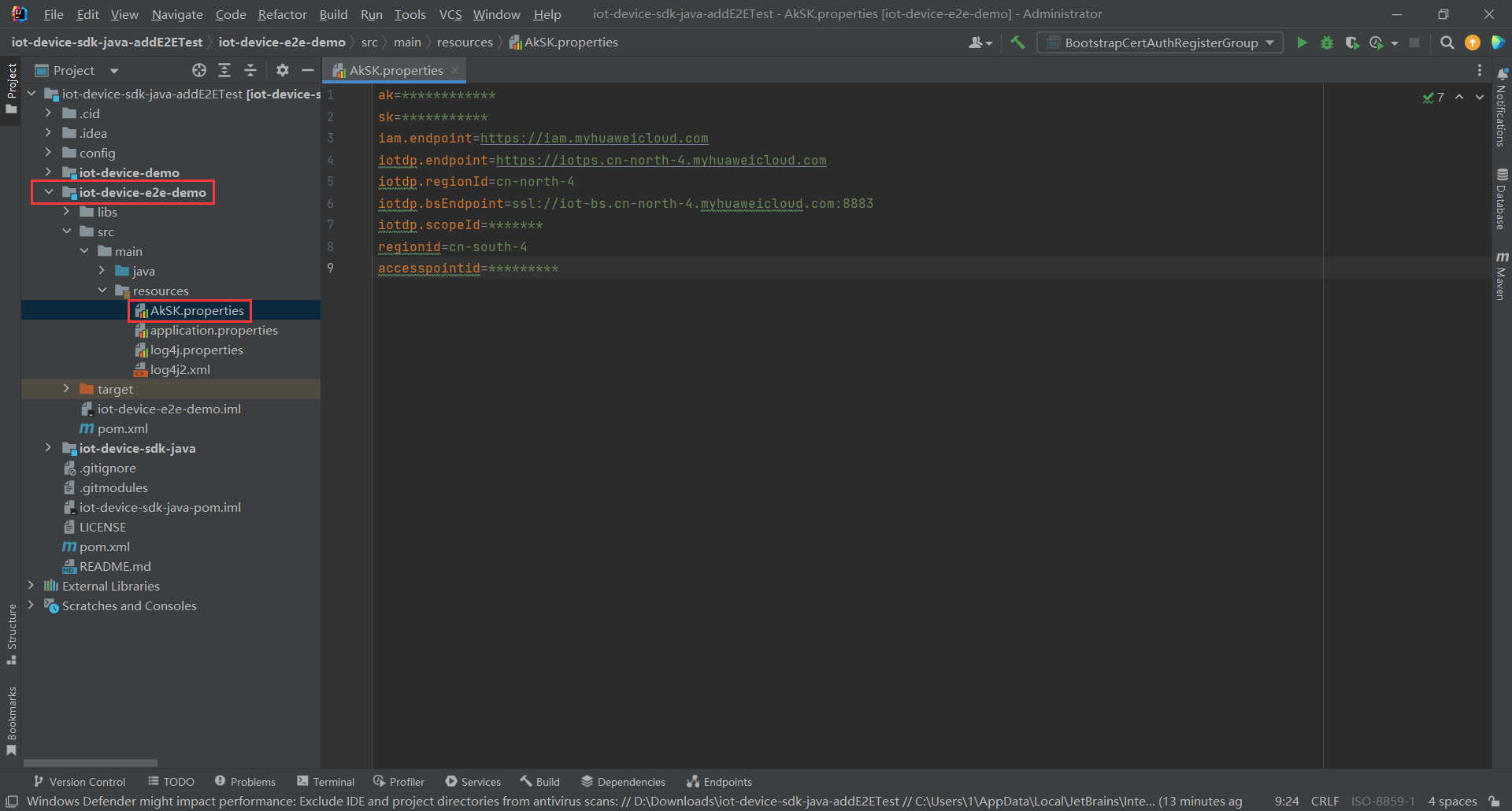Click the Build project hammer icon
This screenshot has height=811, width=1512.
point(1017,43)
